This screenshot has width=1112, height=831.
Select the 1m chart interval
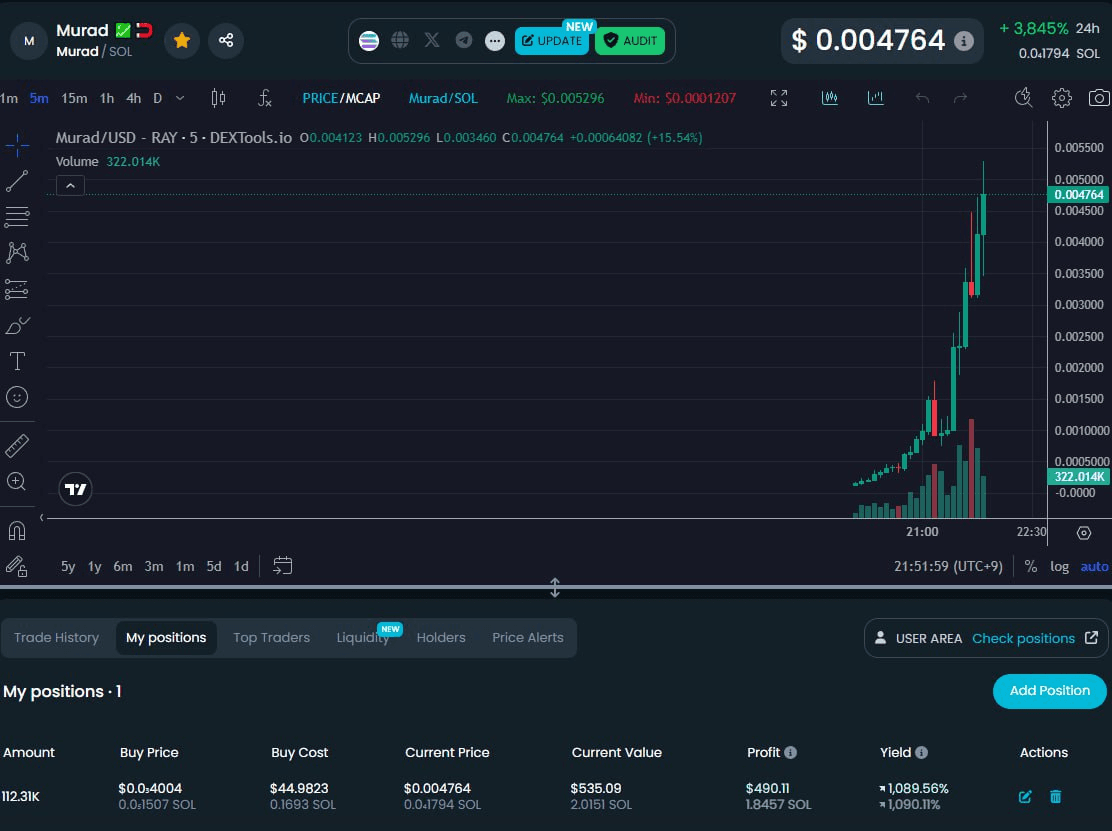[x=9, y=99]
